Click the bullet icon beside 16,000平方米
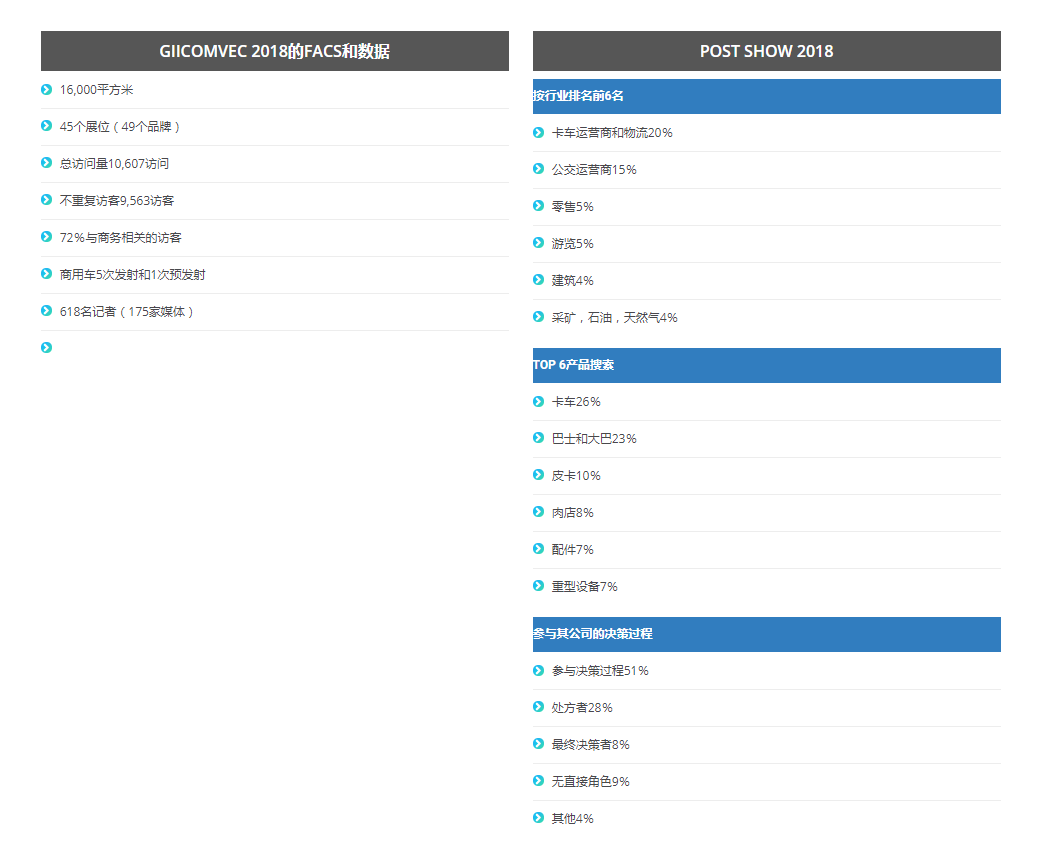The image size is (1057, 841). tap(46, 90)
